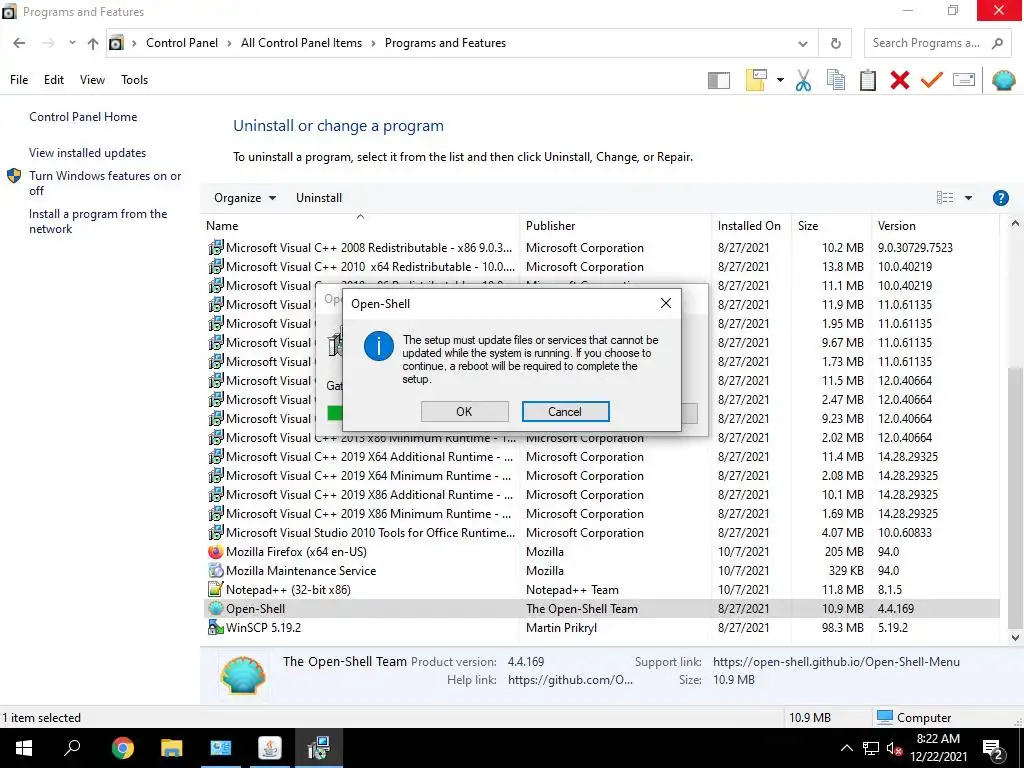Click the Windows Start button
This screenshot has height=768, width=1024.
pos(24,748)
